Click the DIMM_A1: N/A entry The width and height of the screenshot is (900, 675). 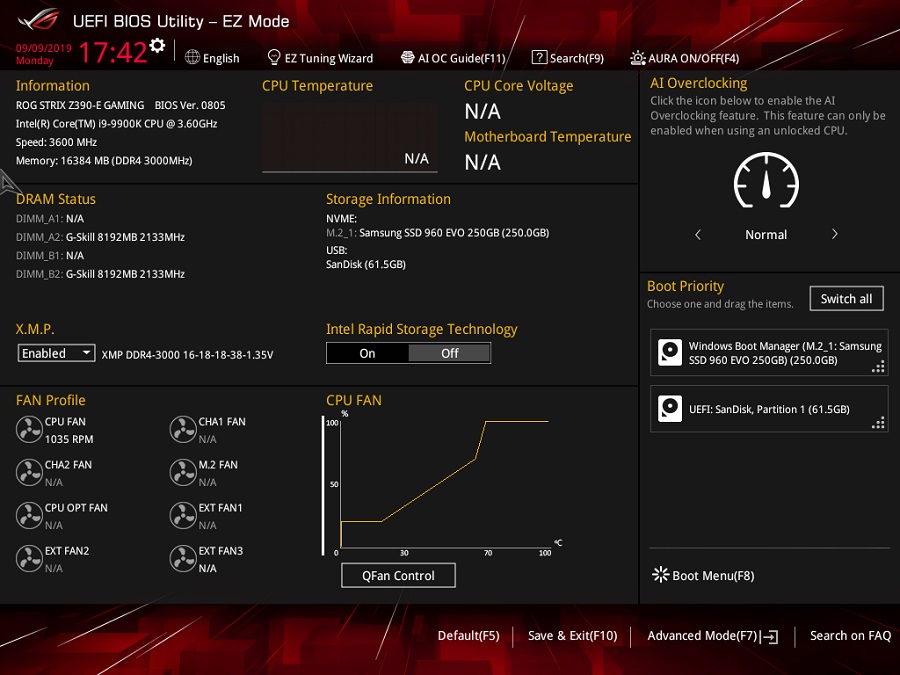(50, 219)
